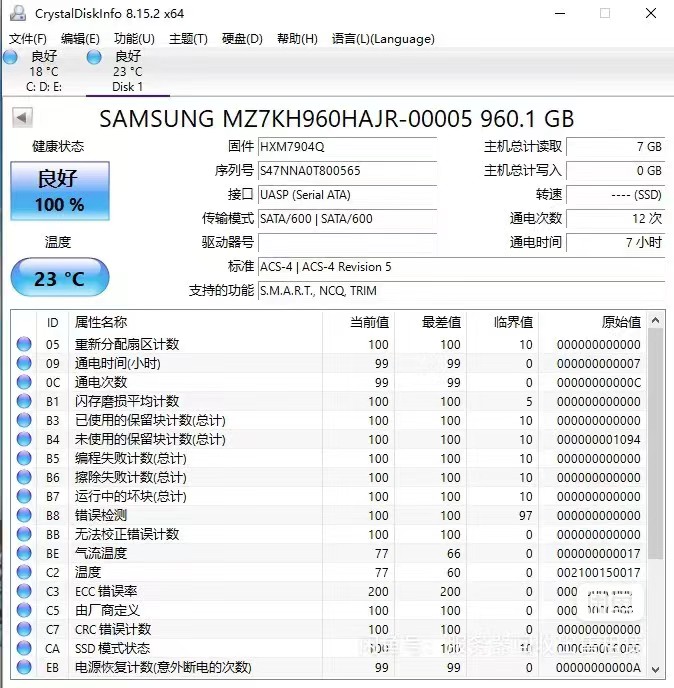Click status icon for attribute C2

pos(24,572)
